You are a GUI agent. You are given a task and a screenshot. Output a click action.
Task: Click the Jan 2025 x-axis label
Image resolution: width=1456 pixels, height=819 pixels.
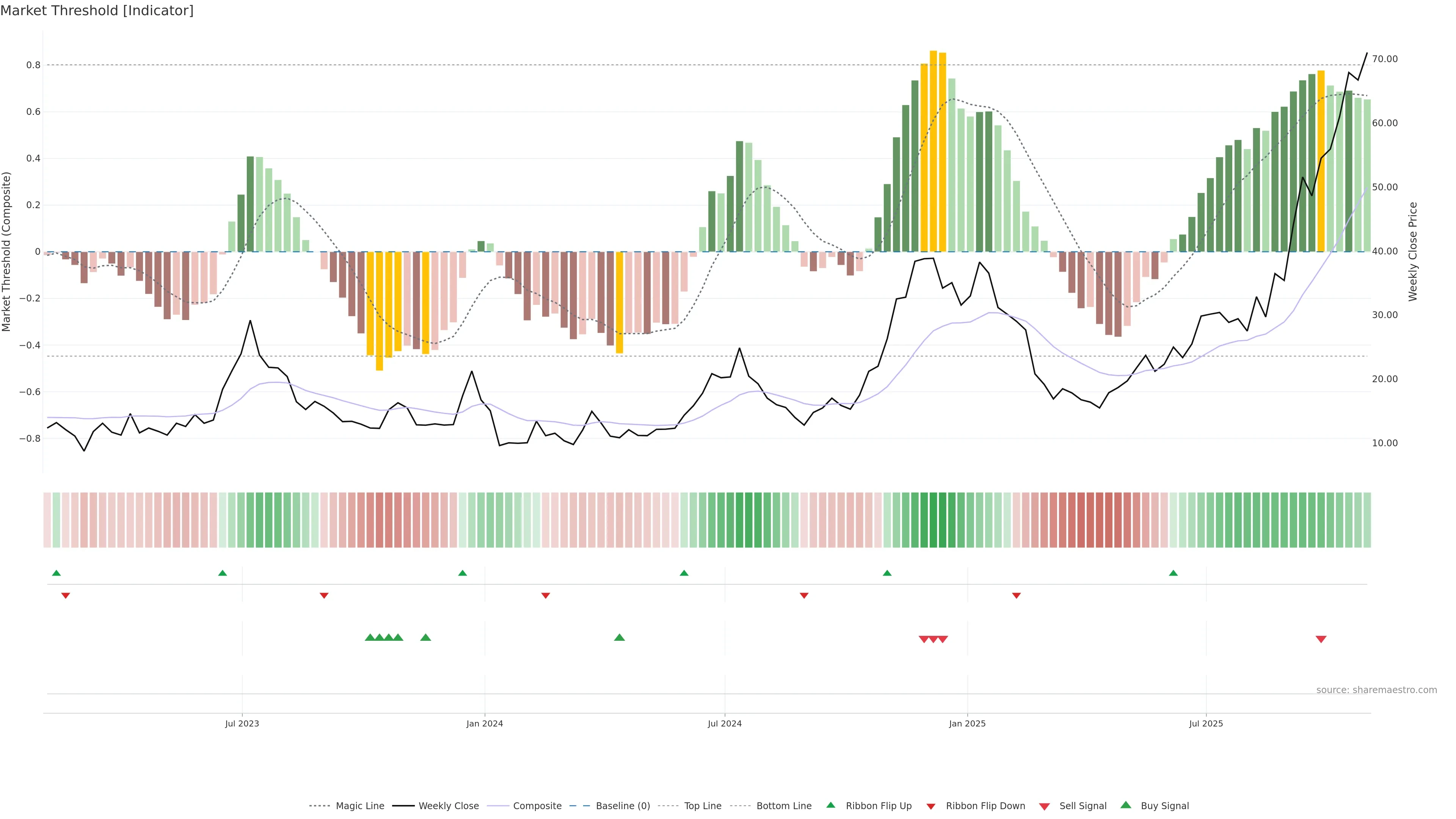tap(967, 723)
